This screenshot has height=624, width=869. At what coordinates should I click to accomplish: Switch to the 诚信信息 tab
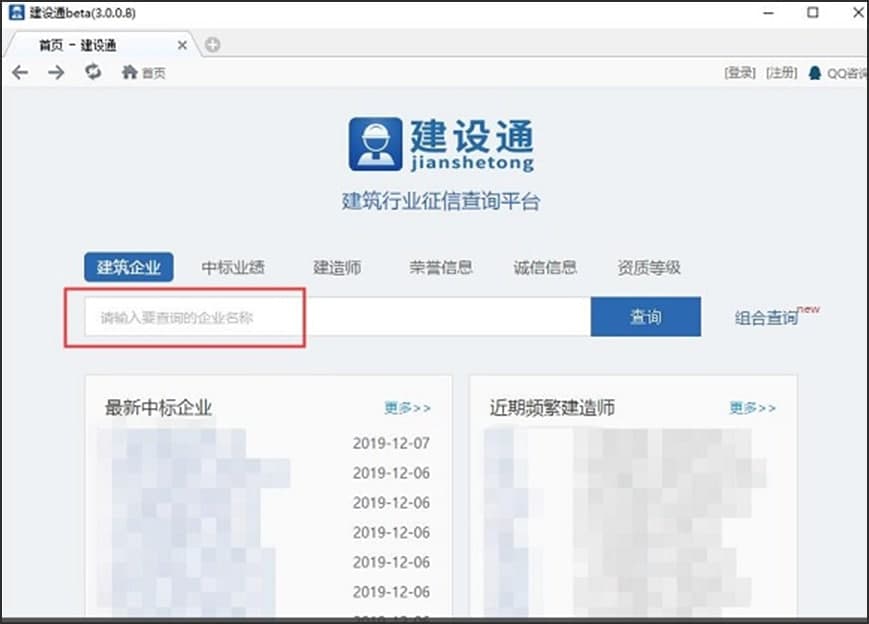coord(545,268)
